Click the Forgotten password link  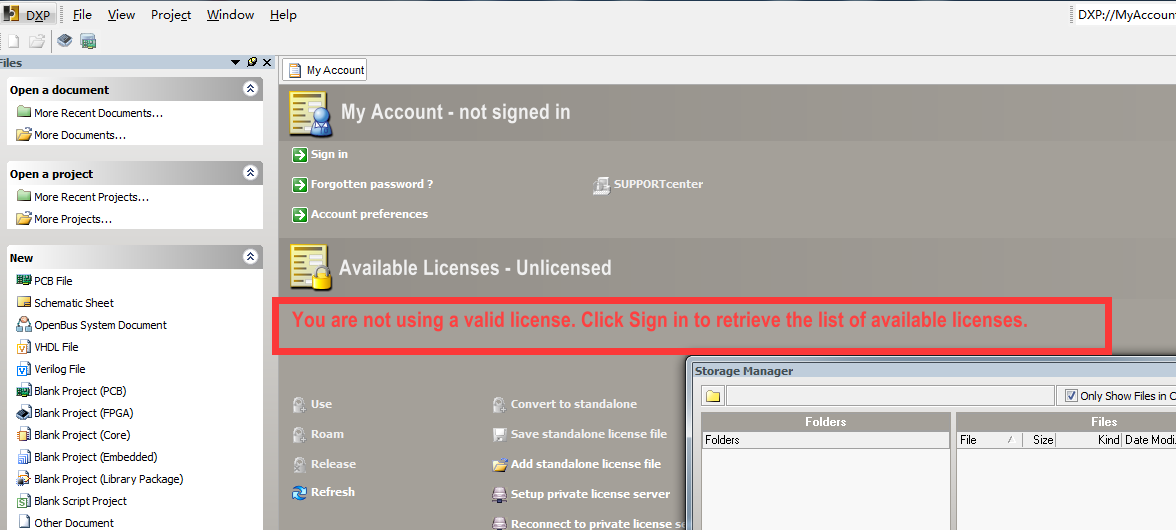[x=372, y=184]
